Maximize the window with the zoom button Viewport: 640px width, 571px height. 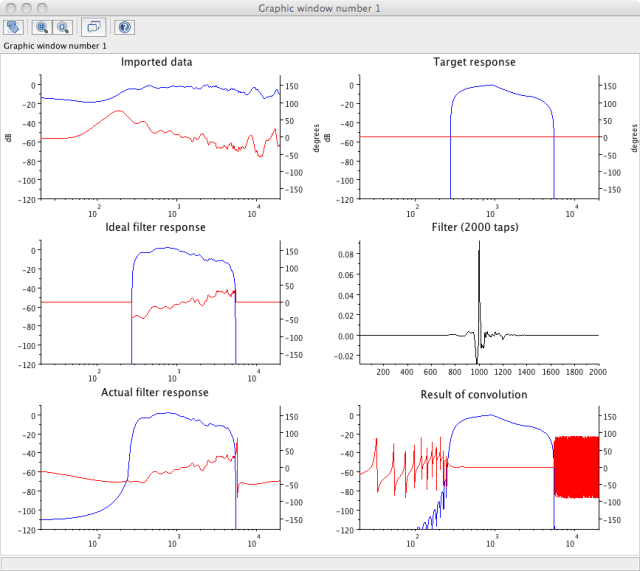pyautogui.click(x=41, y=8)
